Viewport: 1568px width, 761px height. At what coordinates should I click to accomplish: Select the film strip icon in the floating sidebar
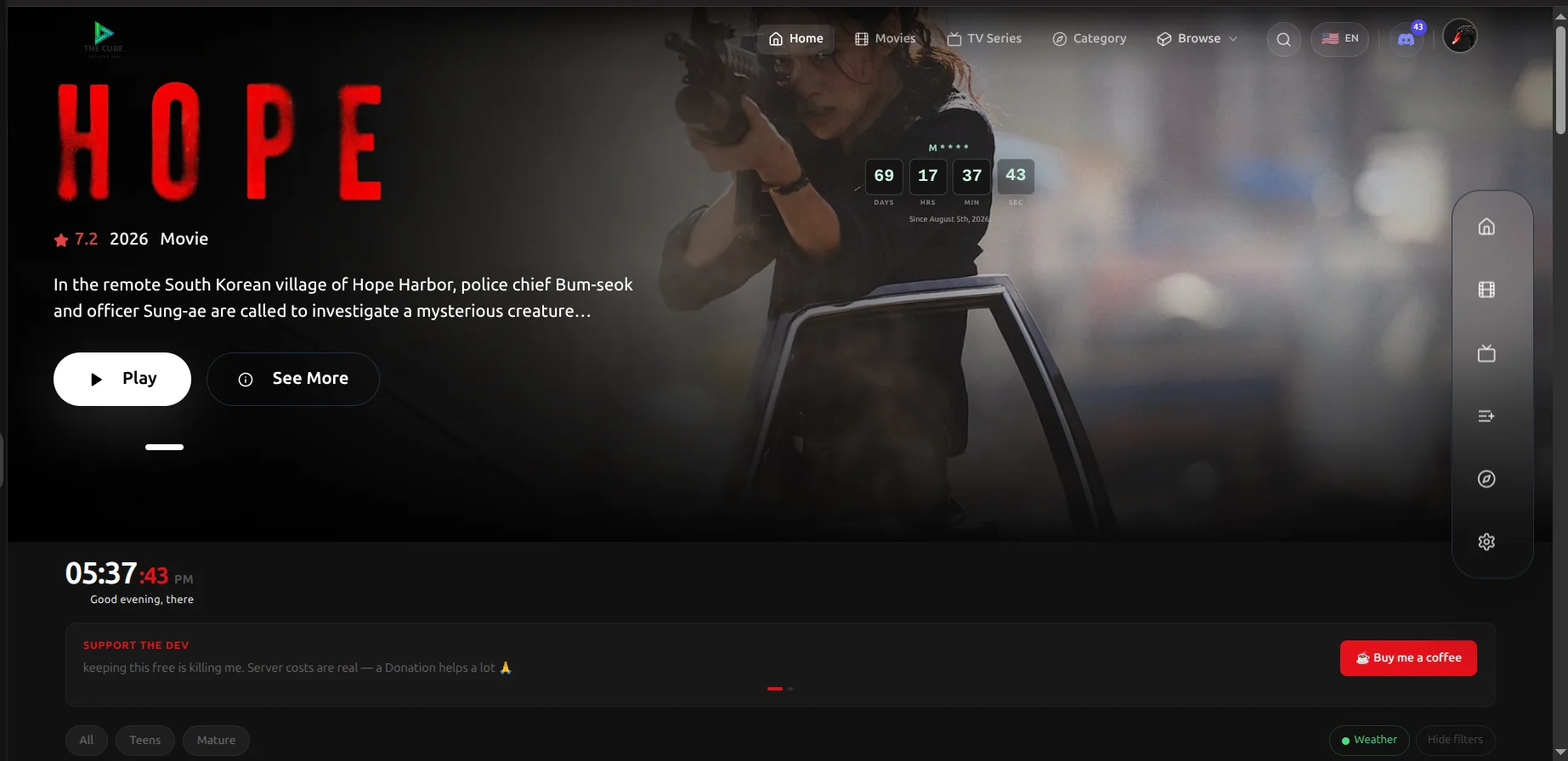pyautogui.click(x=1486, y=290)
